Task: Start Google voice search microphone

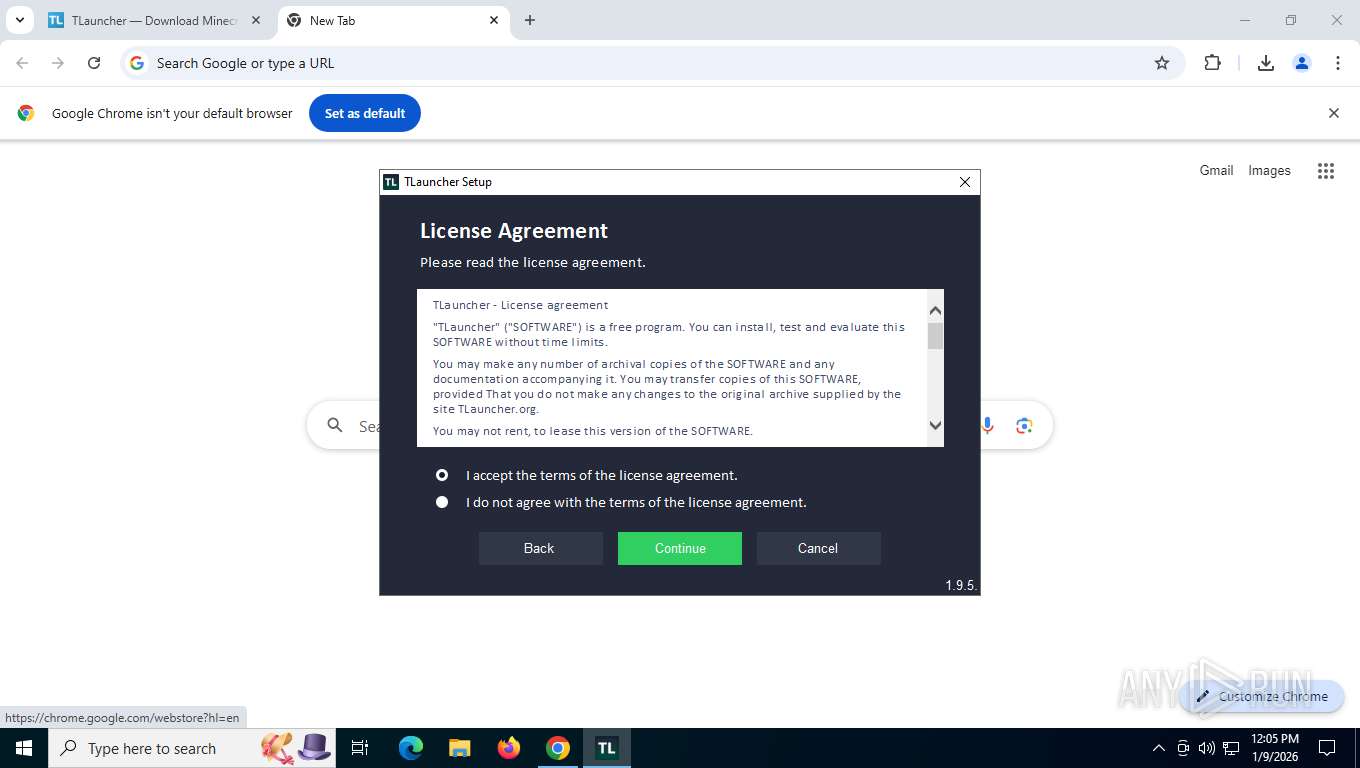Action: 987,426
